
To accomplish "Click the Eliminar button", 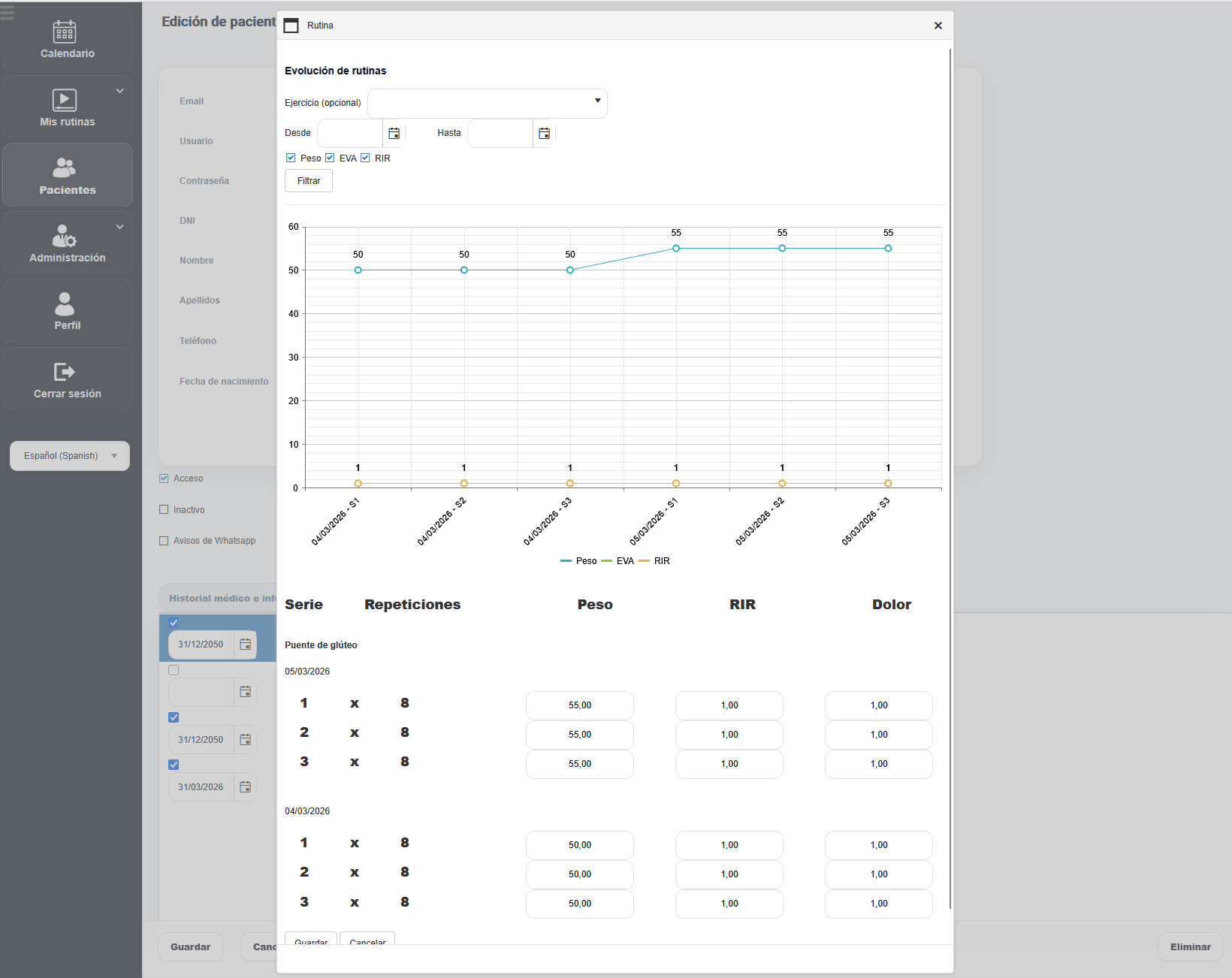I will (x=1190, y=947).
